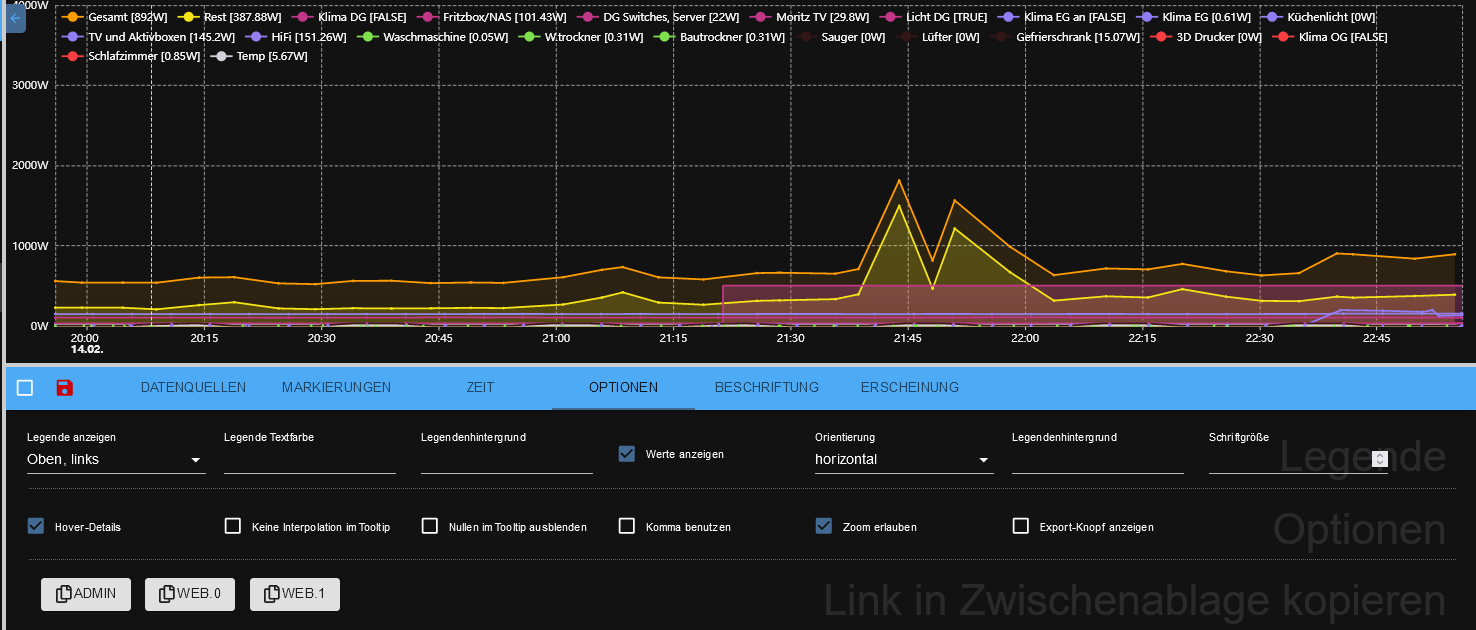This screenshot has height=630, width=1476.
Task: Click the WEB.0 button
Action: point(189,593)
